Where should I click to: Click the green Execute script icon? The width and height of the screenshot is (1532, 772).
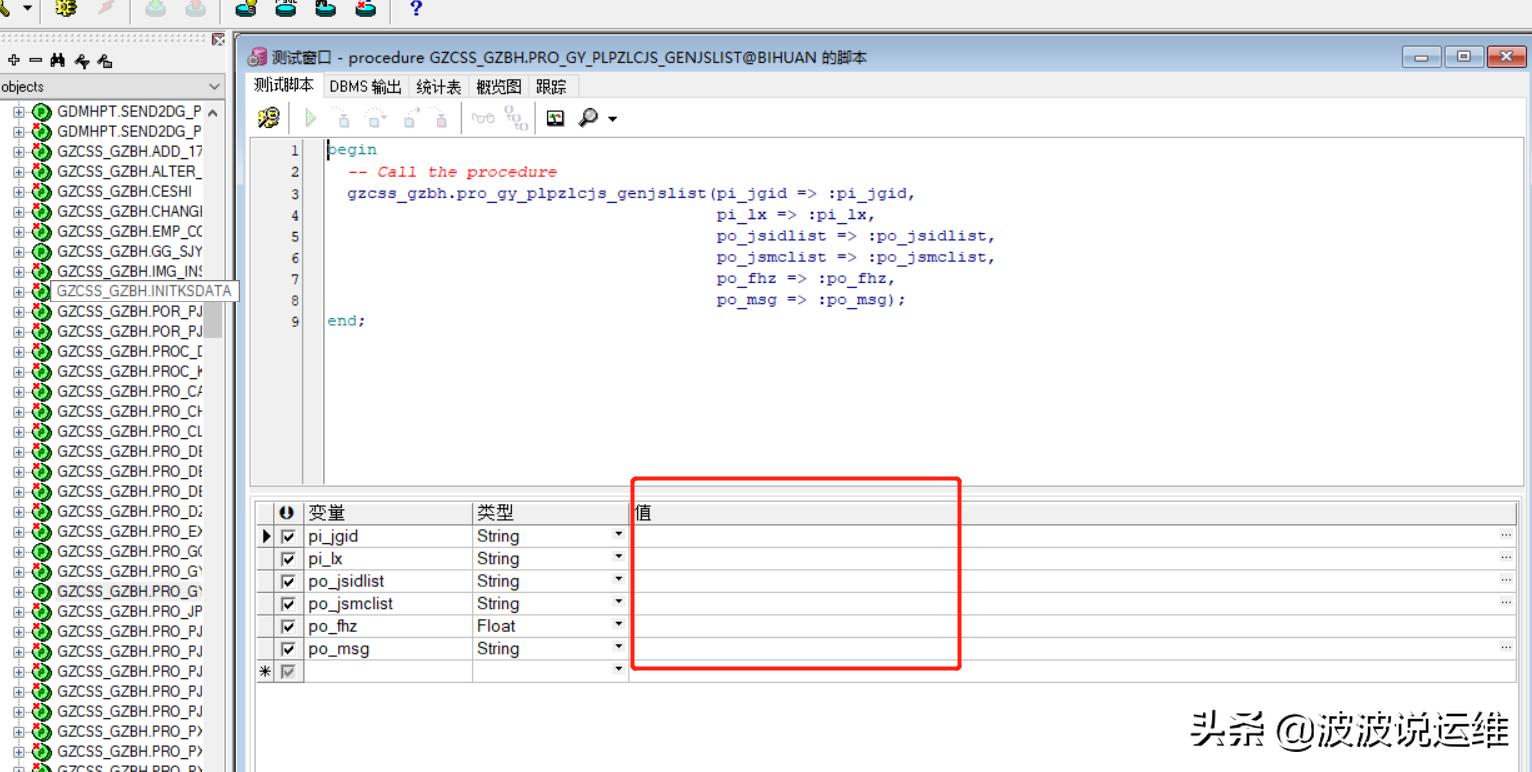pos(311,118)
